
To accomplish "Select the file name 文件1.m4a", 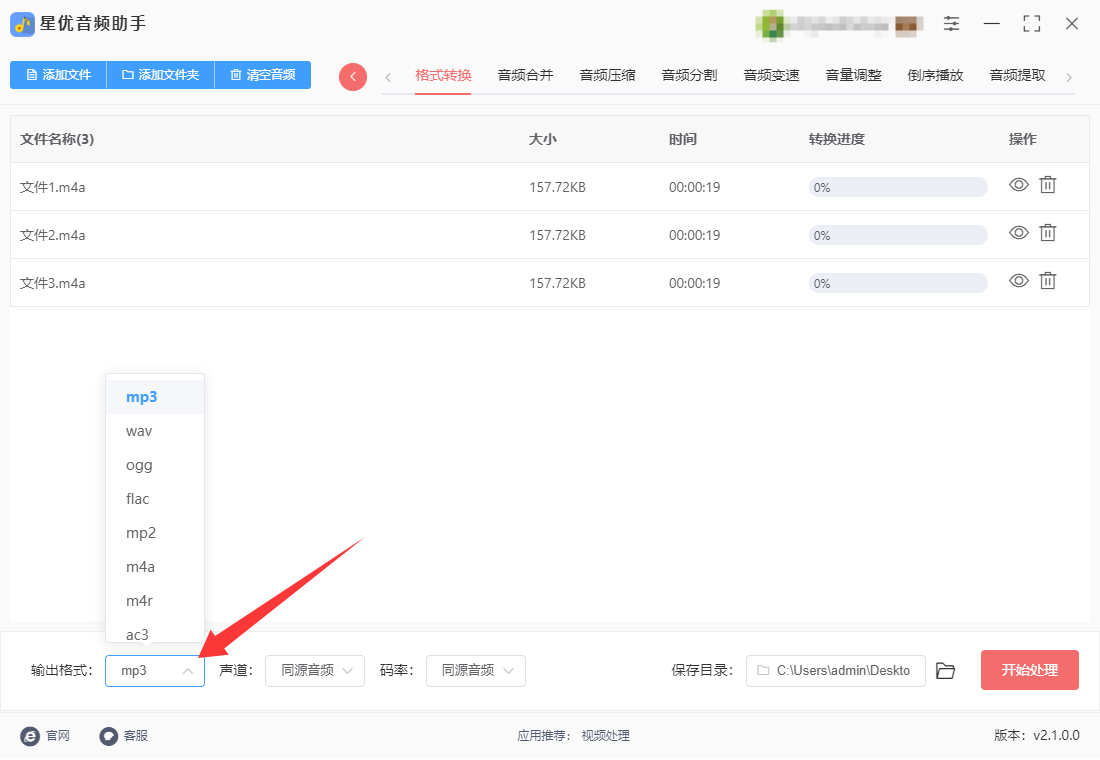I will [x=53, y=187].
